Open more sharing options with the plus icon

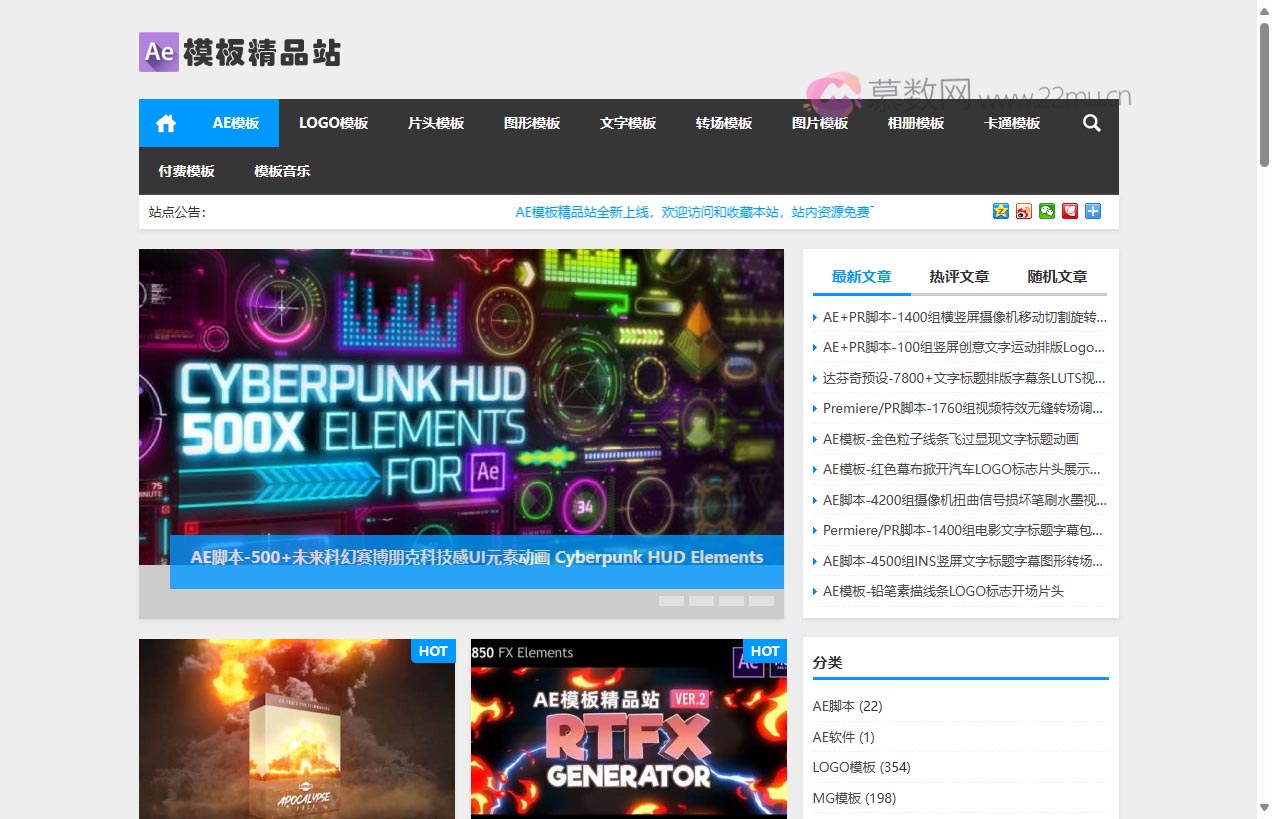point(1092,211)
